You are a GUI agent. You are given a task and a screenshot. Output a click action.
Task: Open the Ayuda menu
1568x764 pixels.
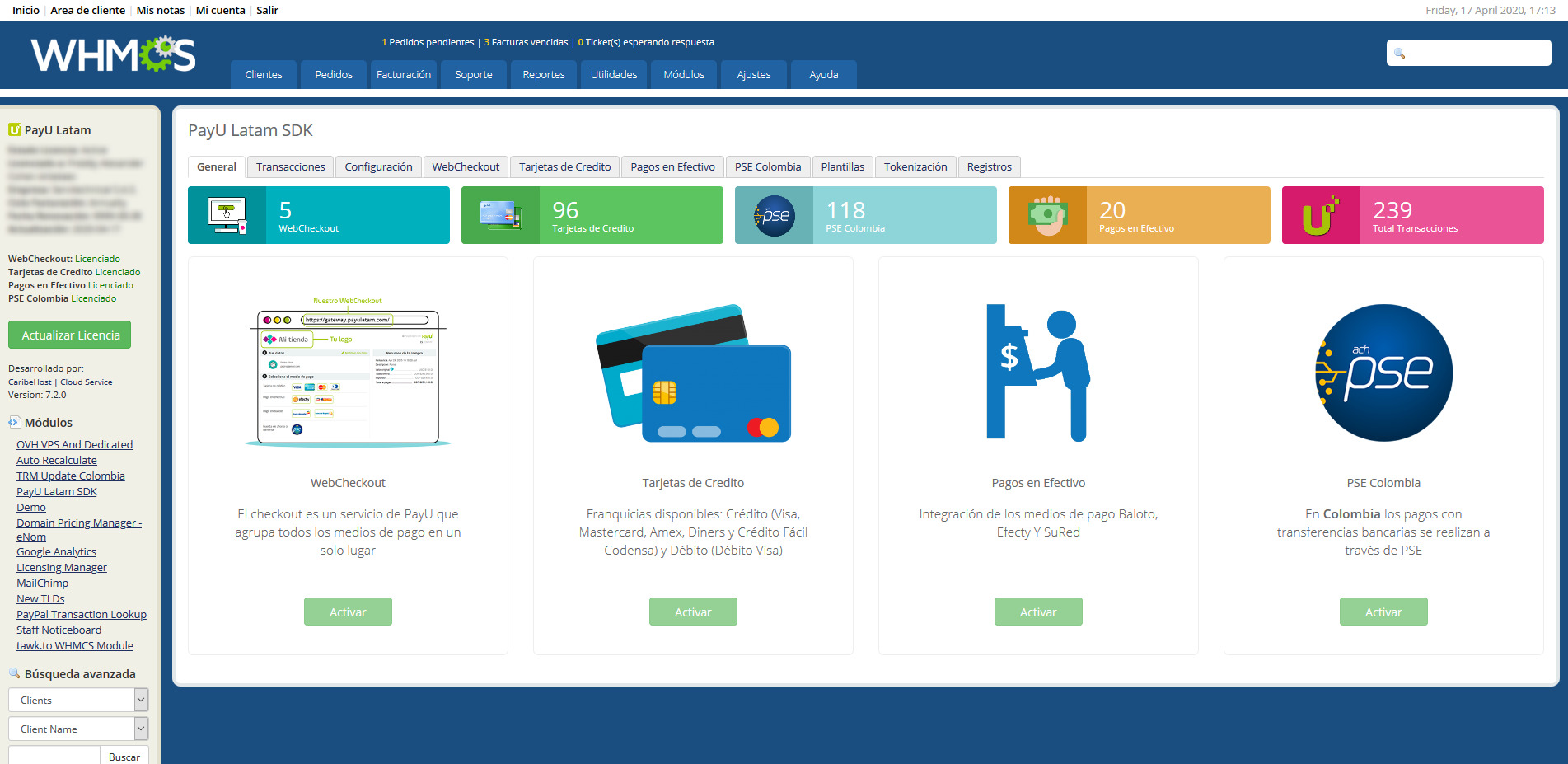[824, 74]
